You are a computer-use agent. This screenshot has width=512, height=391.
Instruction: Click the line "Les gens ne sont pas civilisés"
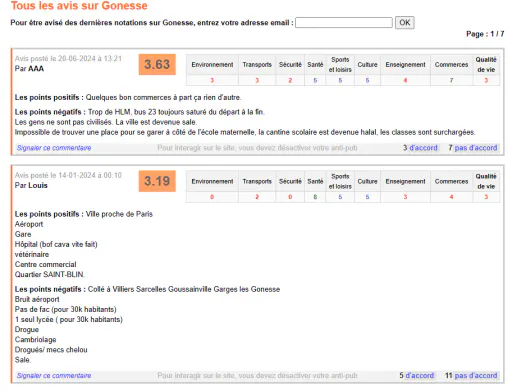(x=106, y=122)
